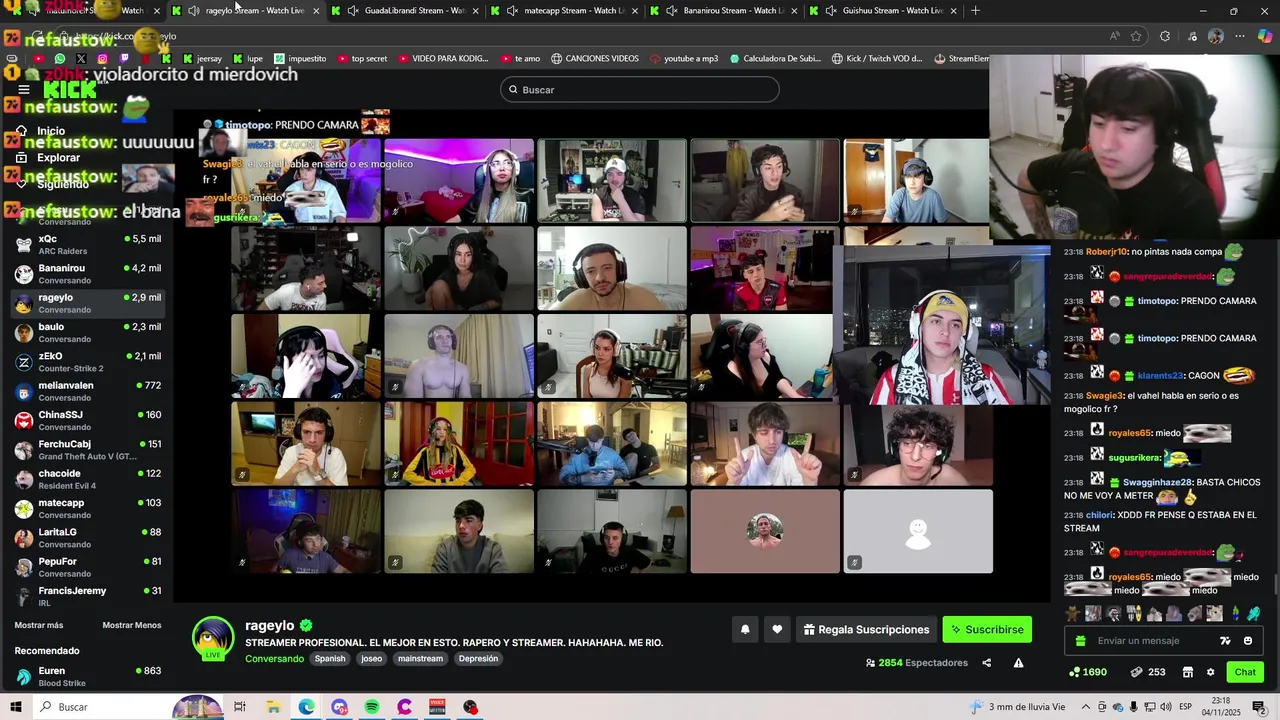The height and width of the screenshot is (720, 1280).
Task: Mute the matecapp Stream tab audio
Action: (512, 11)
